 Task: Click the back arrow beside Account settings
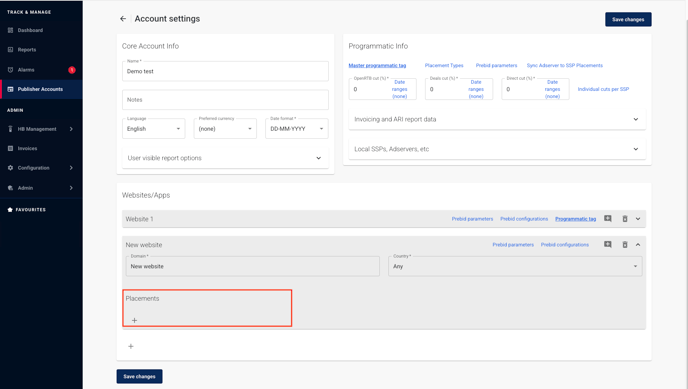123,19
